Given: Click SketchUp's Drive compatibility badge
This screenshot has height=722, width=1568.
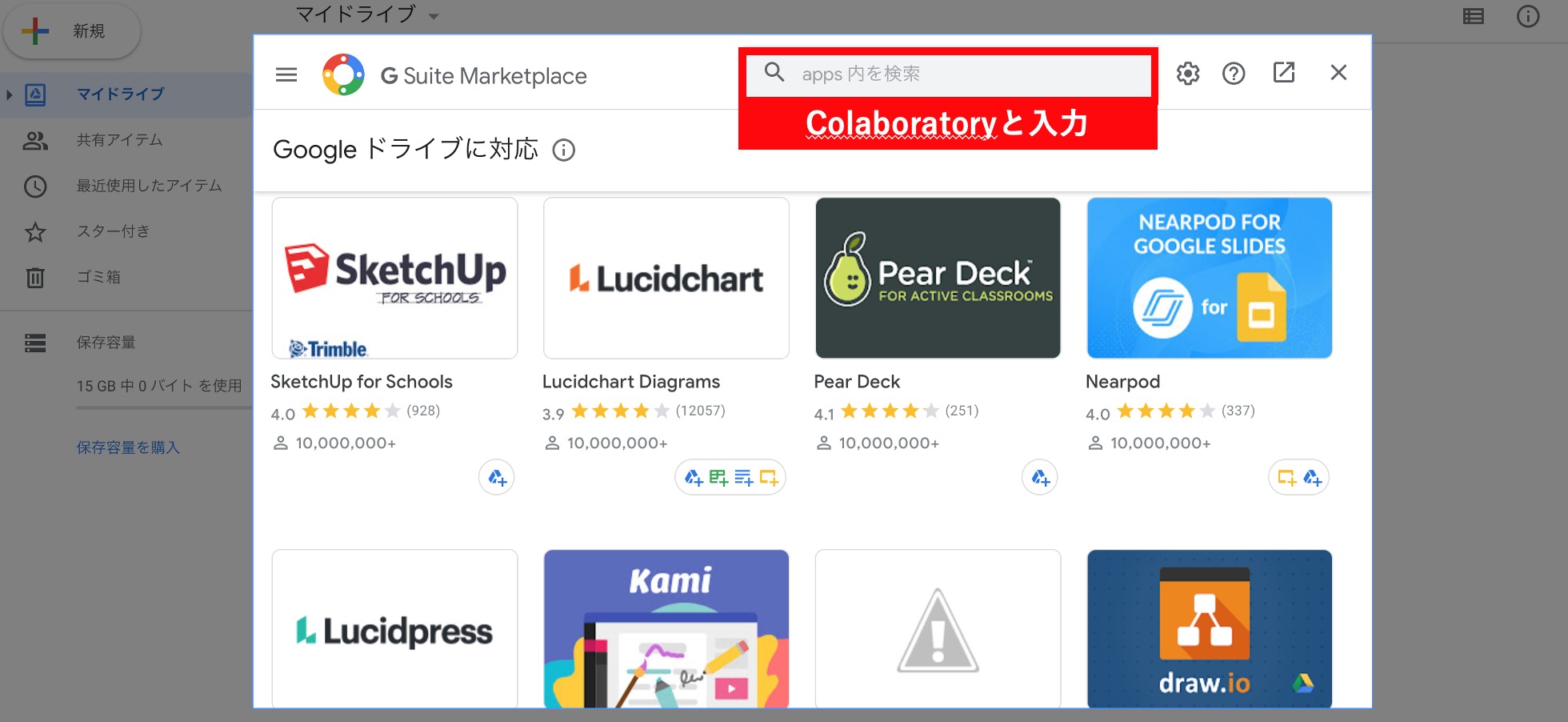Looking at the screenshot, I should 497,478.
